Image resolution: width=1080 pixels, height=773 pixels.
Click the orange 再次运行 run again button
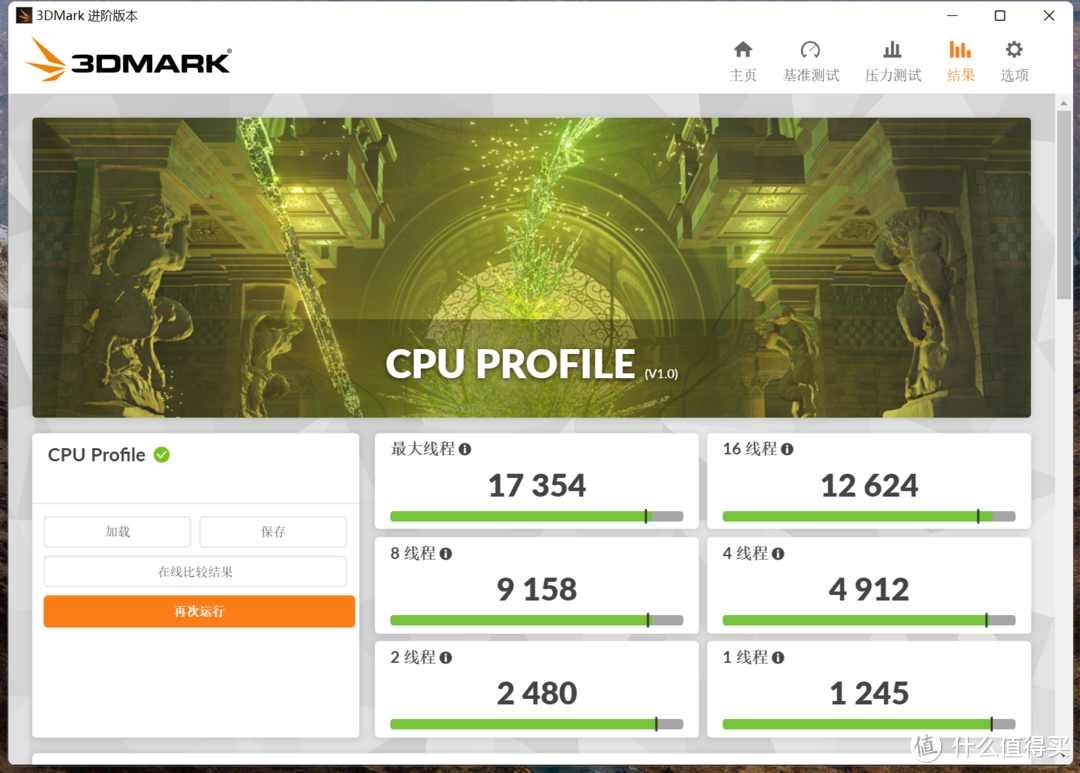tap(199, 612)
